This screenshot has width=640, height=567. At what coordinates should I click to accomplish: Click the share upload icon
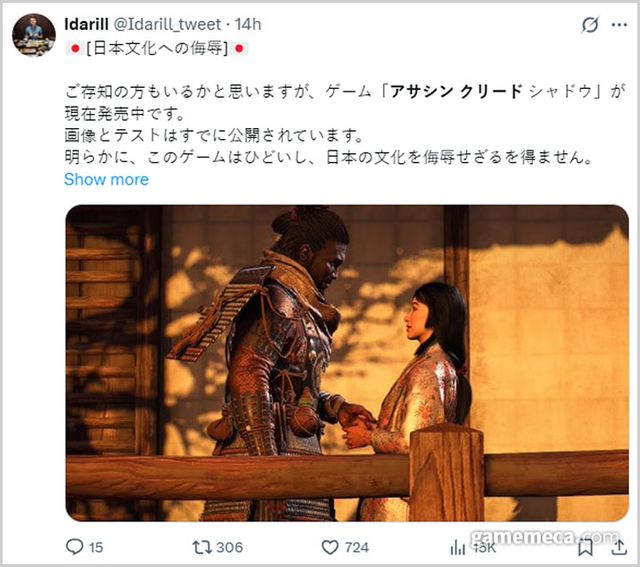[619, 547]
